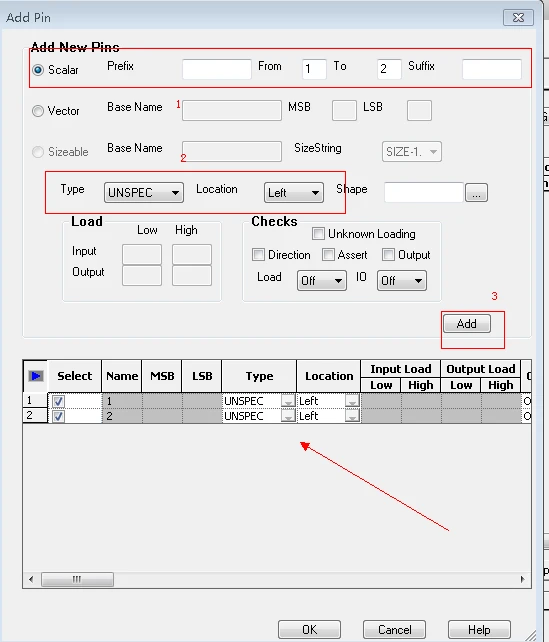This screenshot has height=642, width=549.
Task: Expand the Type UNSPEC dropdown
Action: 144,192
